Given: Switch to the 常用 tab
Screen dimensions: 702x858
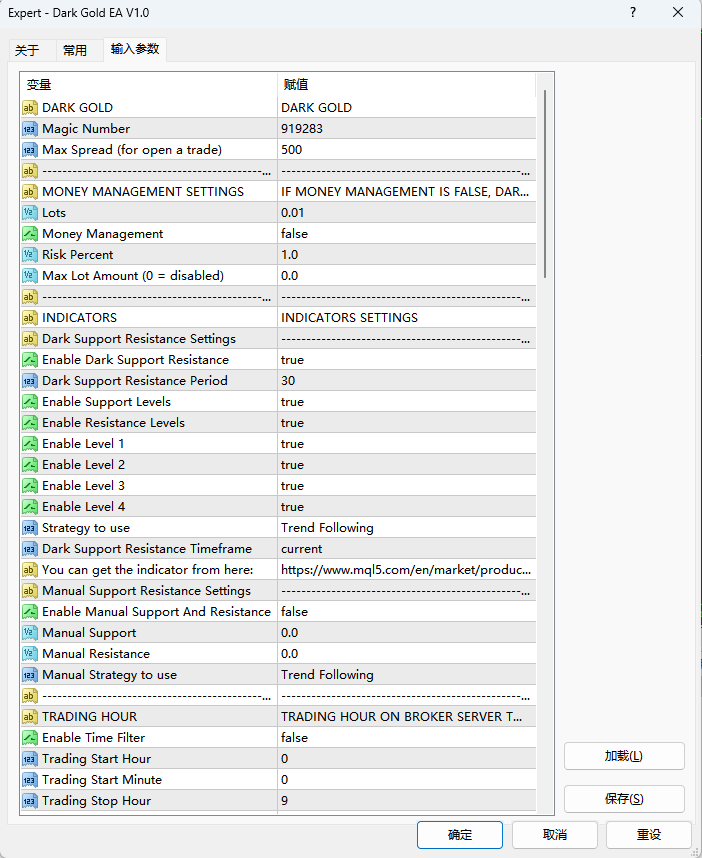Looking at the screenshot, I should click(x=75, y=50).
